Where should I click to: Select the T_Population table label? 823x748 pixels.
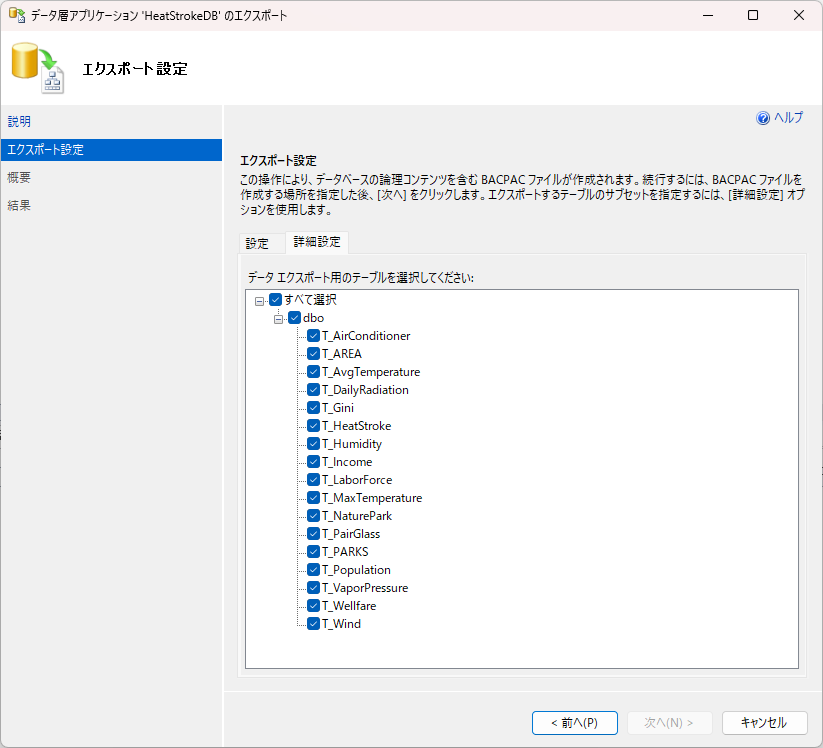coord(356,570)
